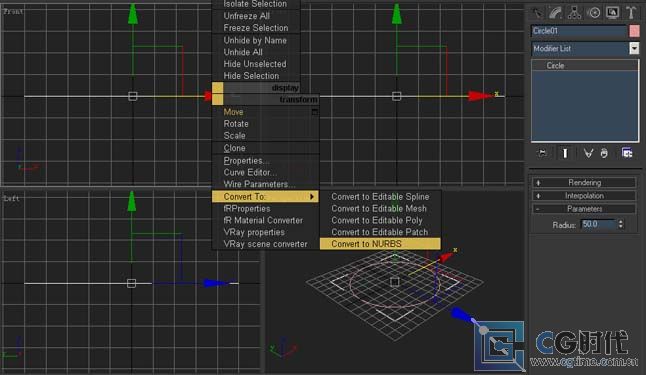Toggle Show End Result icon
This screenshot has width=646, height=375.
pos(565,153)
